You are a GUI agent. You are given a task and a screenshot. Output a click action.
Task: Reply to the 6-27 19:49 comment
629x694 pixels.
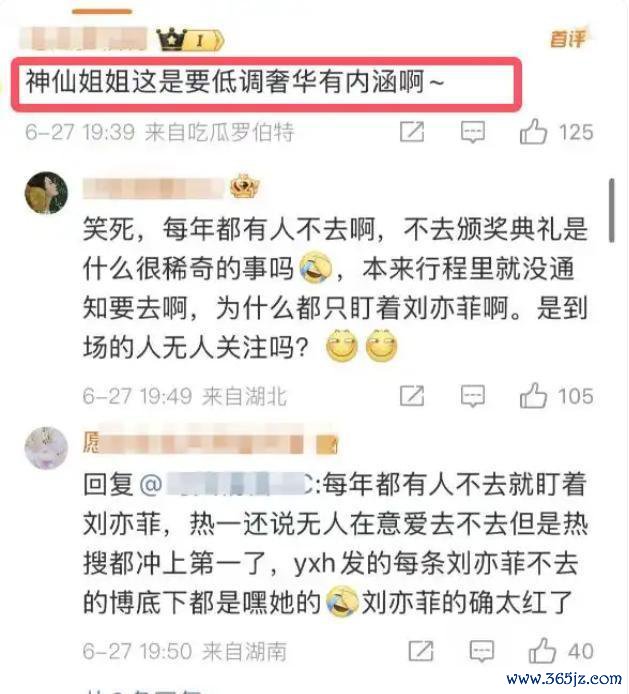coord(473,396)
